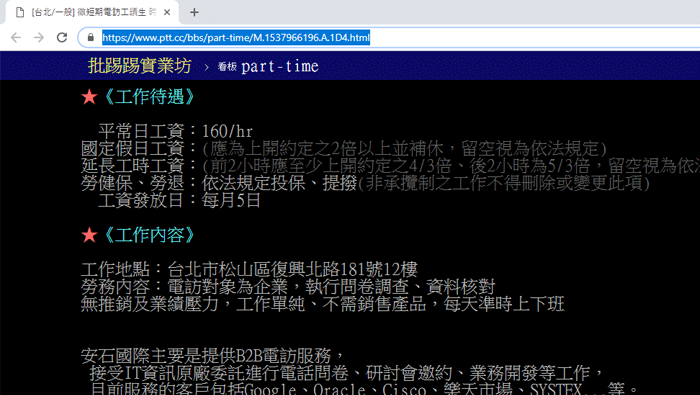
Task: Click the 國定假日工資 line
Action: tap(344, 149)
